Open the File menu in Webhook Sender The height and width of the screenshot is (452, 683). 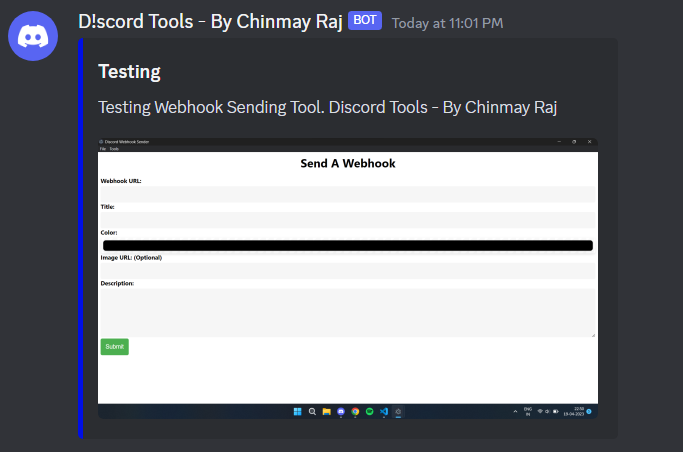103,149
